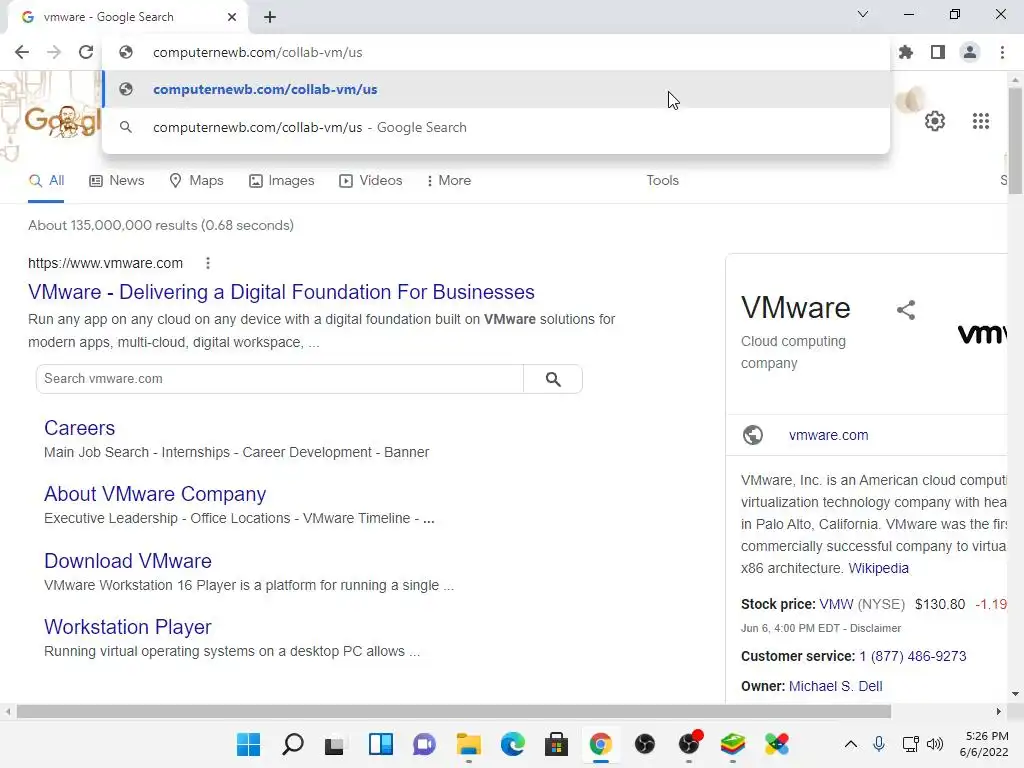This screenshot has width=1024, height=768.
Task: Click the forward navigation arrow
Action: pos(54,52)
